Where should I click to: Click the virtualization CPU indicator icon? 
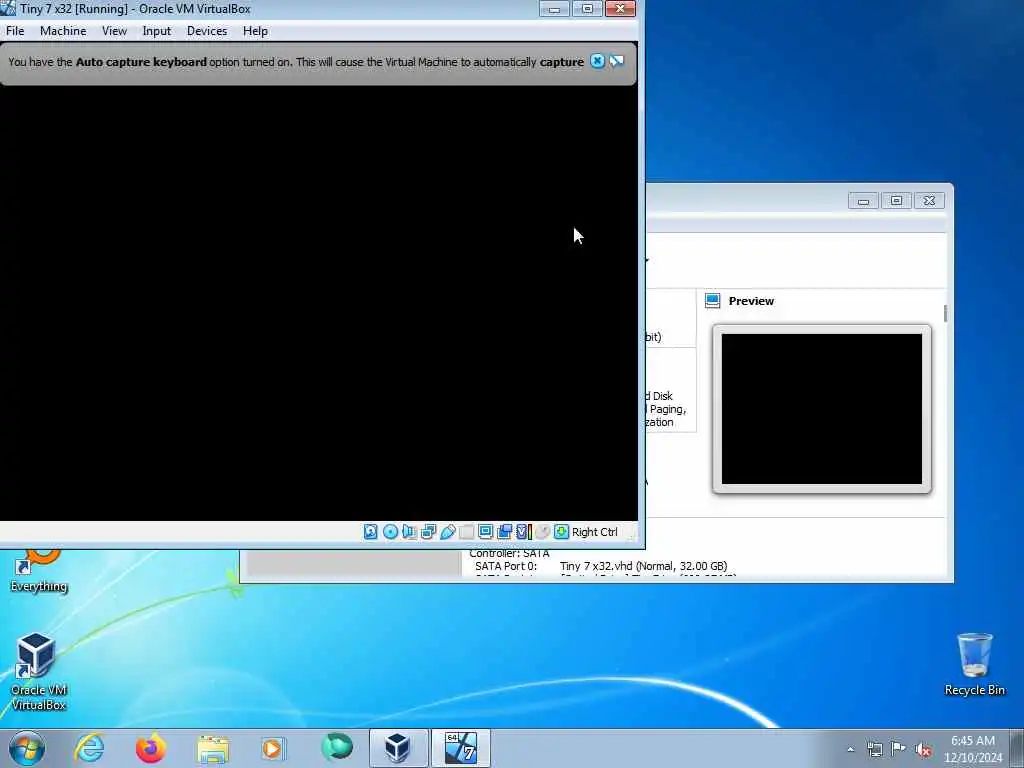524,532
